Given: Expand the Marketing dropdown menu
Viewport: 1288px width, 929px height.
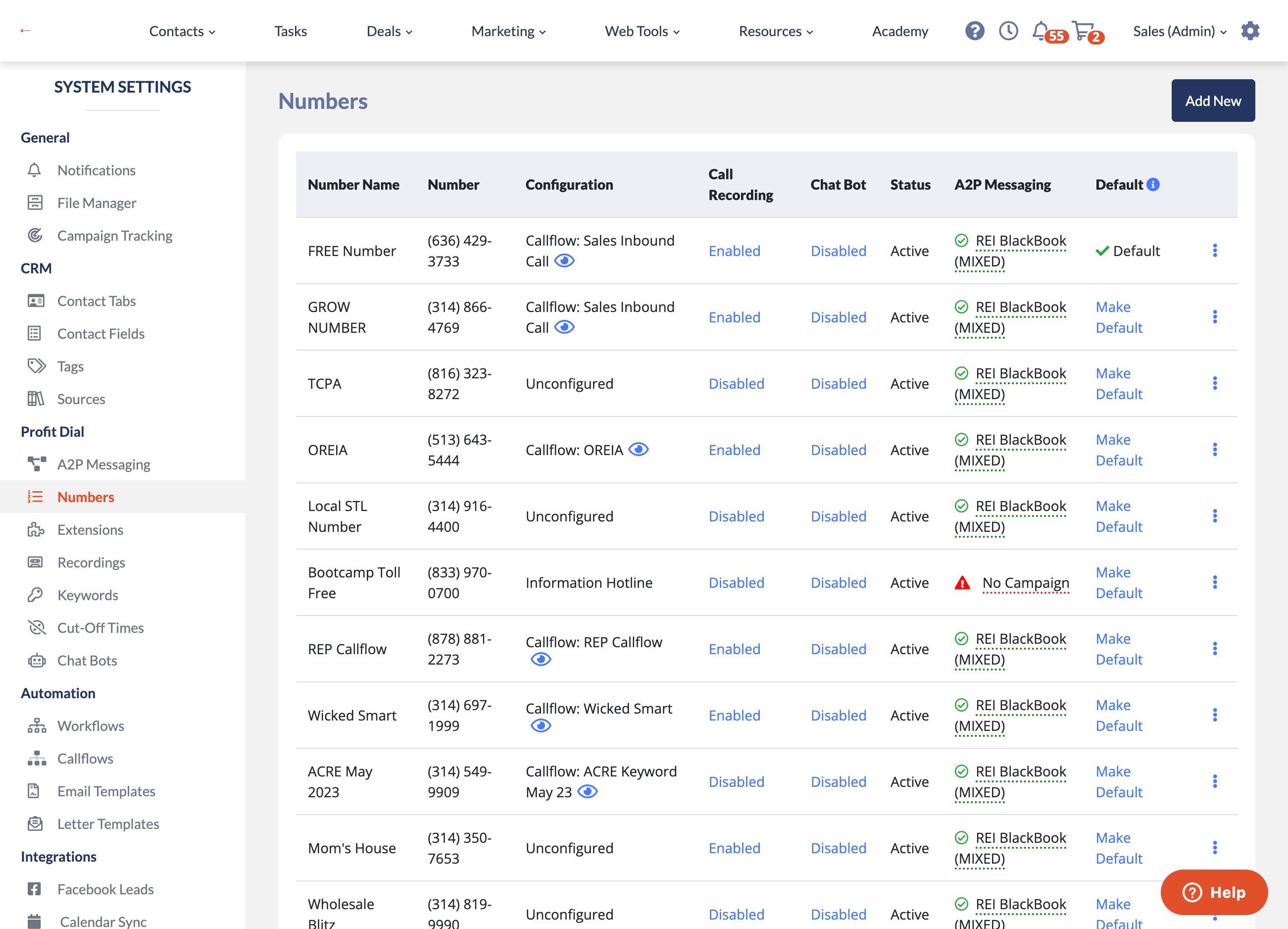Looking at the screenshot, I should pyautogui.click(x=508, y=31).
